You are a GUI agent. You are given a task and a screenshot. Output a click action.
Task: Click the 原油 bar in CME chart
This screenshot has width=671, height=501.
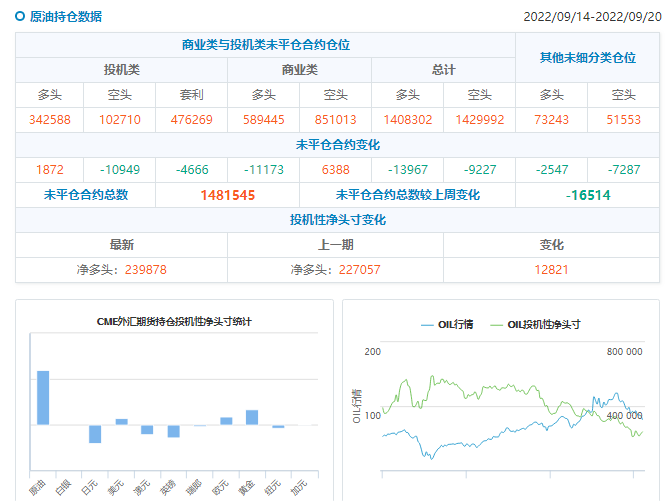(43, 398)
